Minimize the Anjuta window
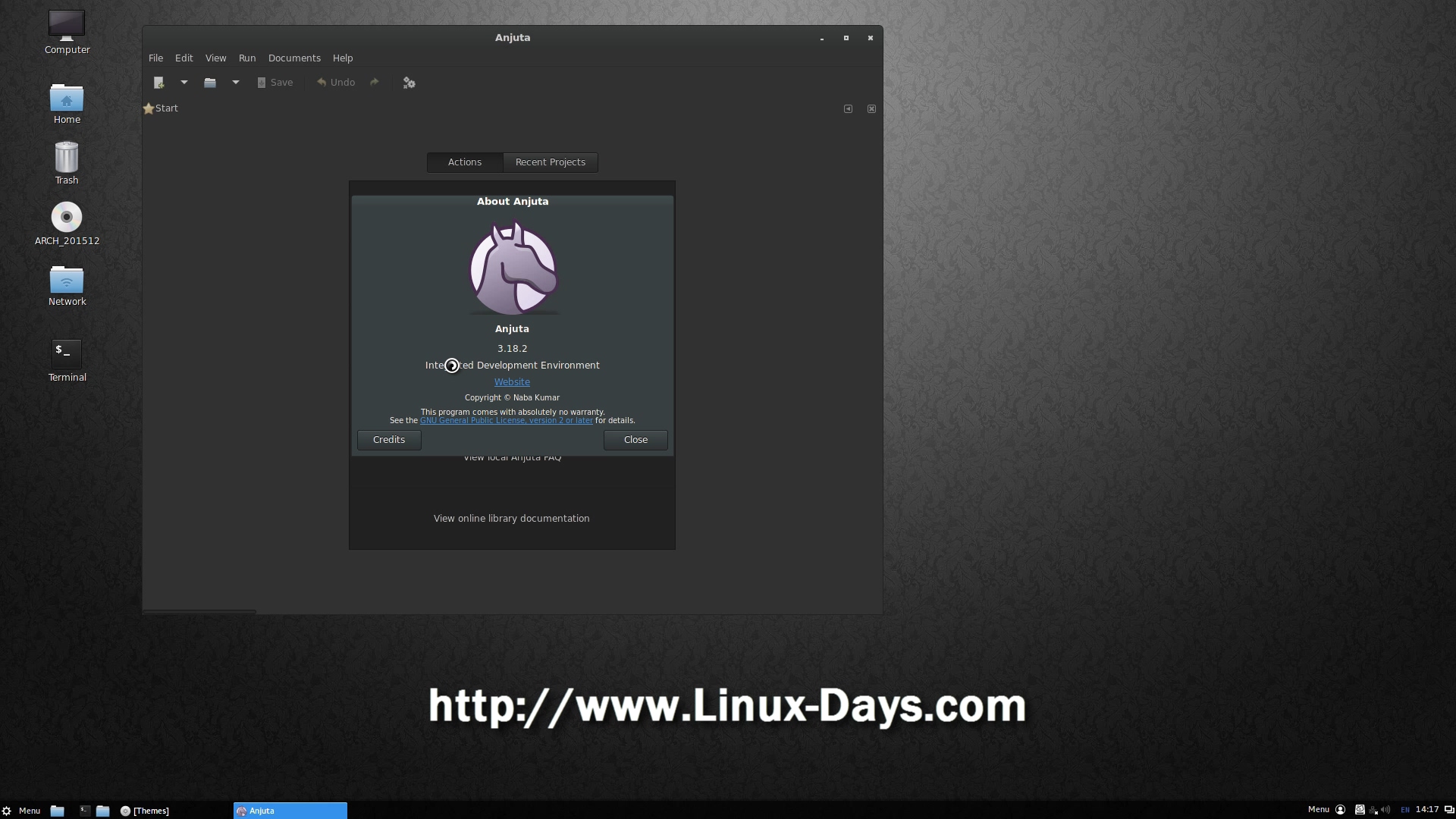This screenshot has height=819, width=1456. click(822, 38)
